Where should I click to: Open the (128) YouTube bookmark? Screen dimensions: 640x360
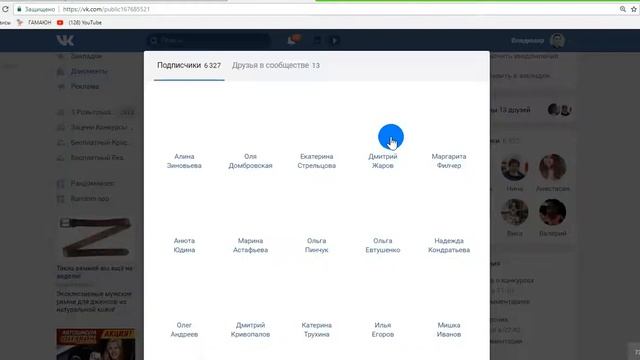[x=80, y=22]
